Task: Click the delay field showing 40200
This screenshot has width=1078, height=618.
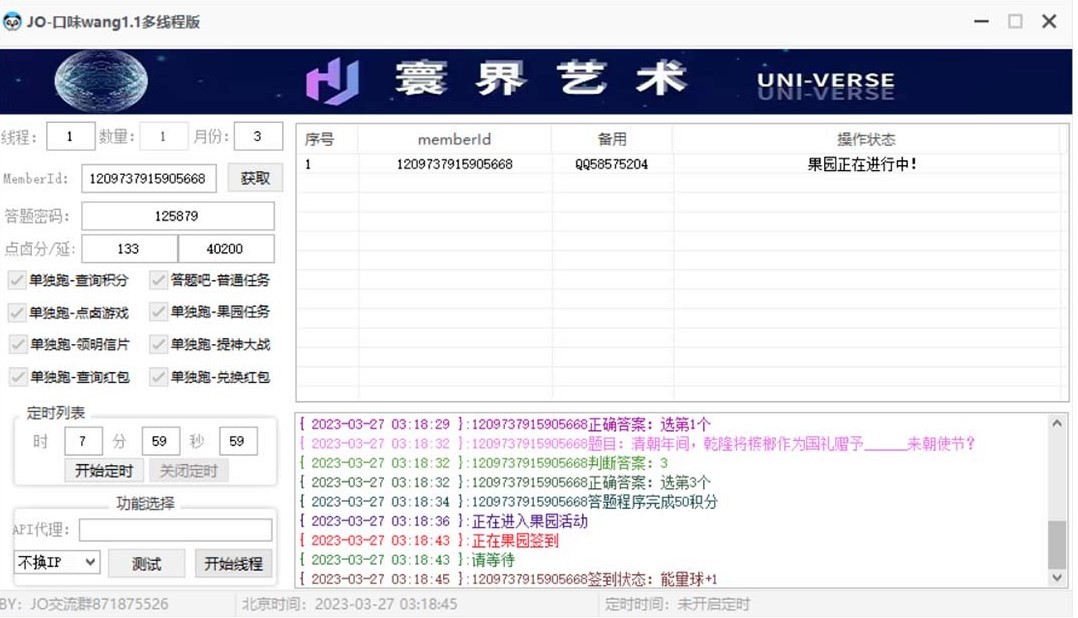Action: coord(226,249)
